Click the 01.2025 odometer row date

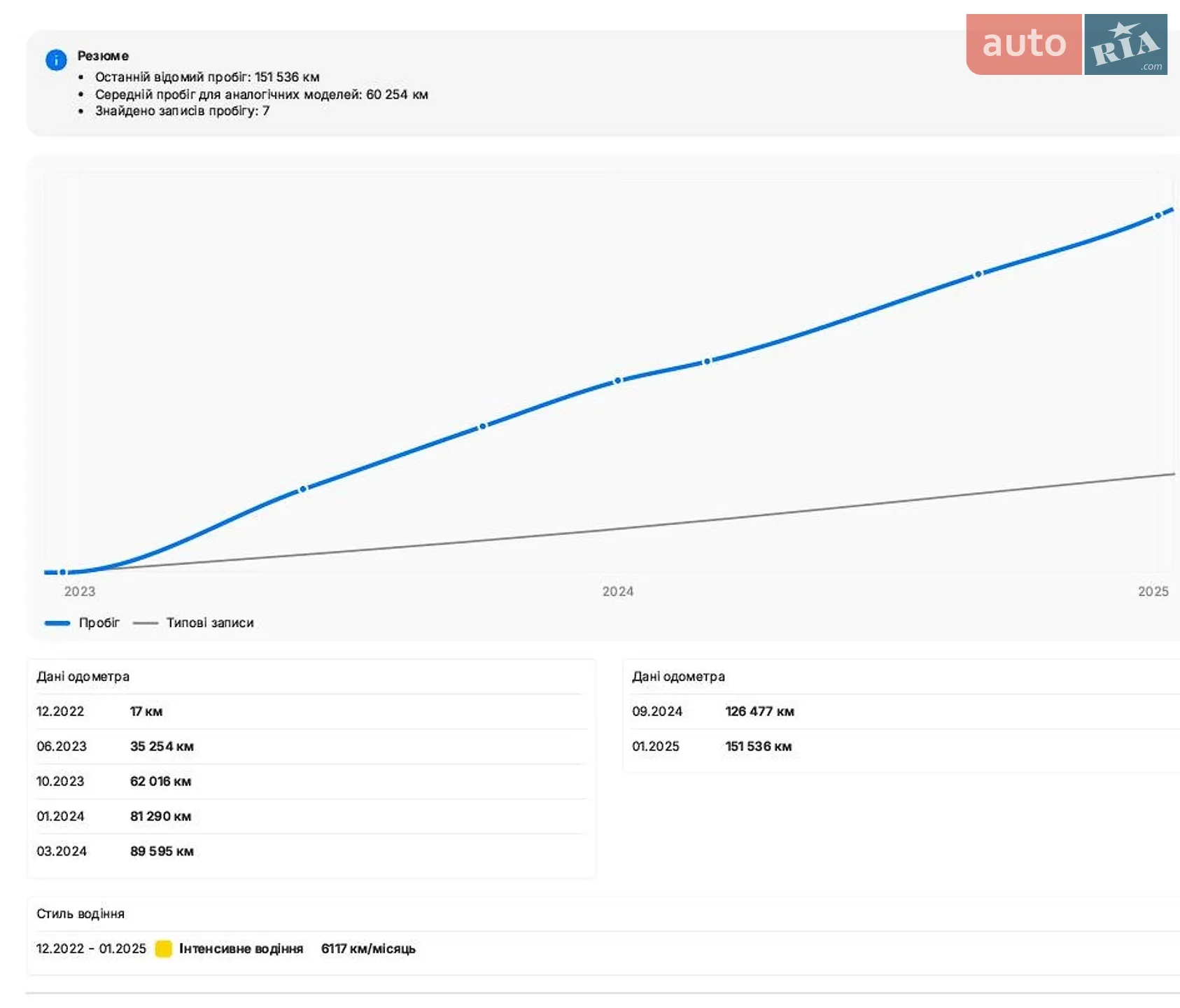pyautogui.click(x=656, y=746)
